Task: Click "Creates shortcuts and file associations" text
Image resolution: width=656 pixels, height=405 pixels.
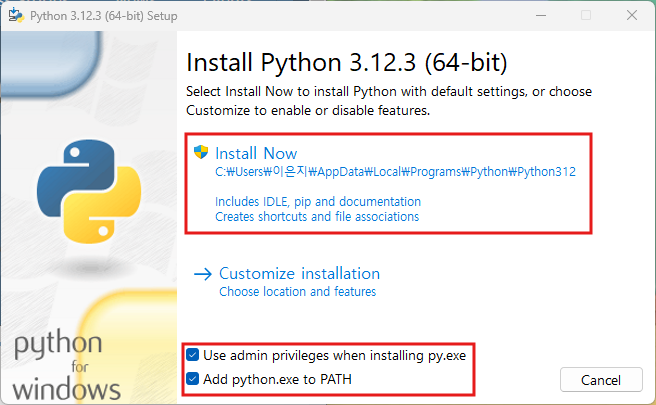Action: 317,217
